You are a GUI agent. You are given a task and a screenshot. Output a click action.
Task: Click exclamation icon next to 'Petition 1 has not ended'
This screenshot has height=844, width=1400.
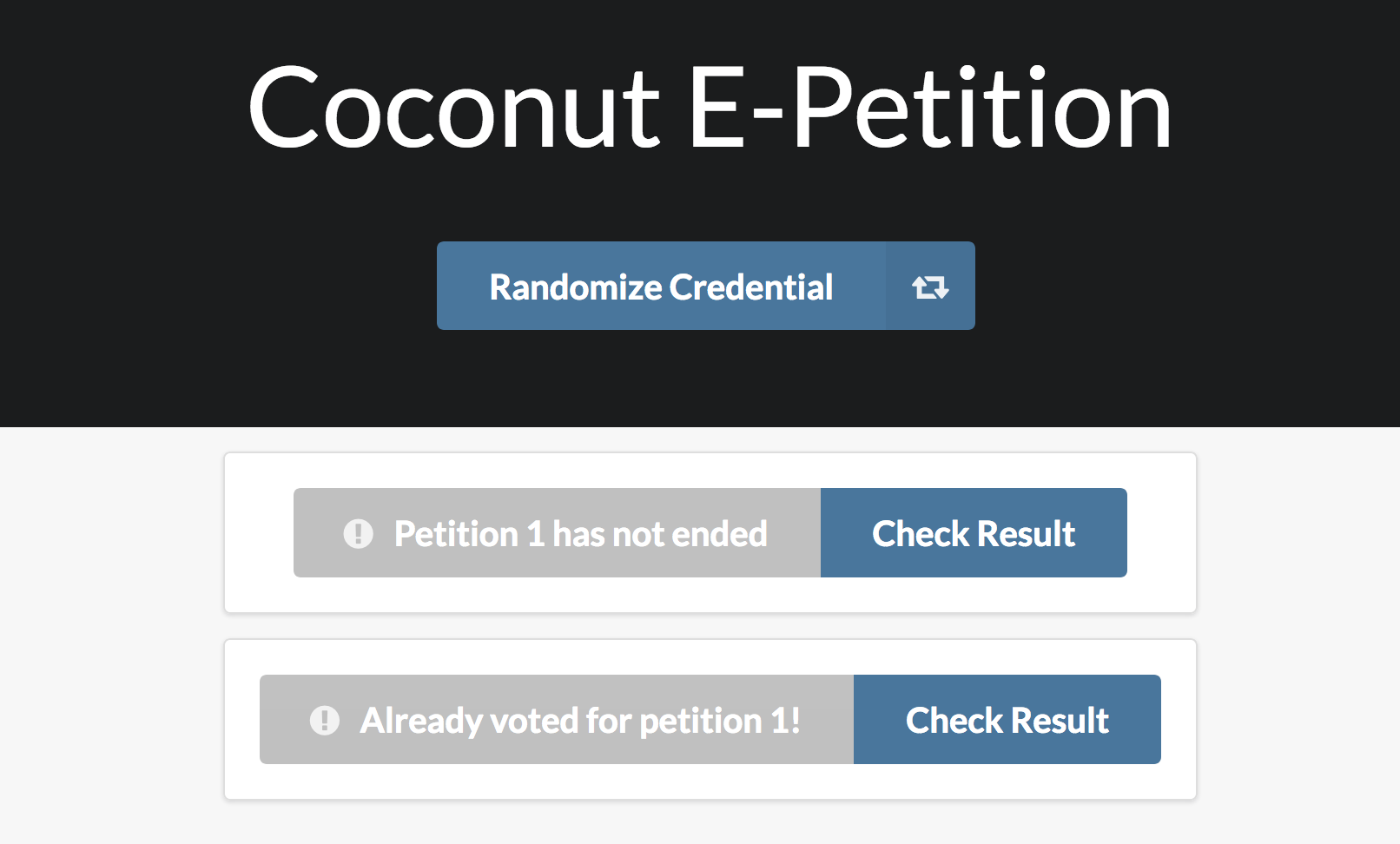pyautogui.click(x=359, y=533)
